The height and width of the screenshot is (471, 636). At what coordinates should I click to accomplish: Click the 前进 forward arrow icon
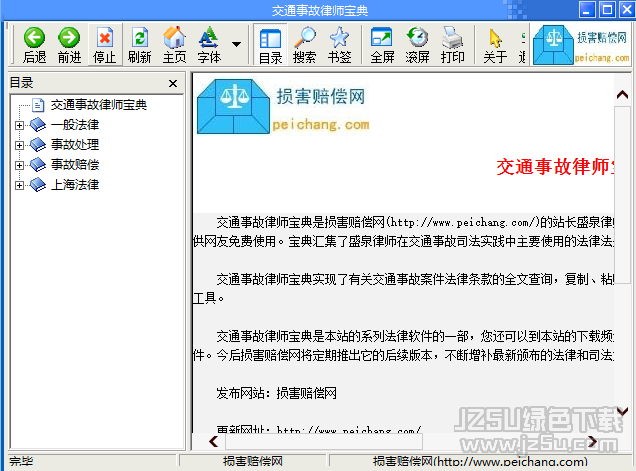(x=69, y=38)
